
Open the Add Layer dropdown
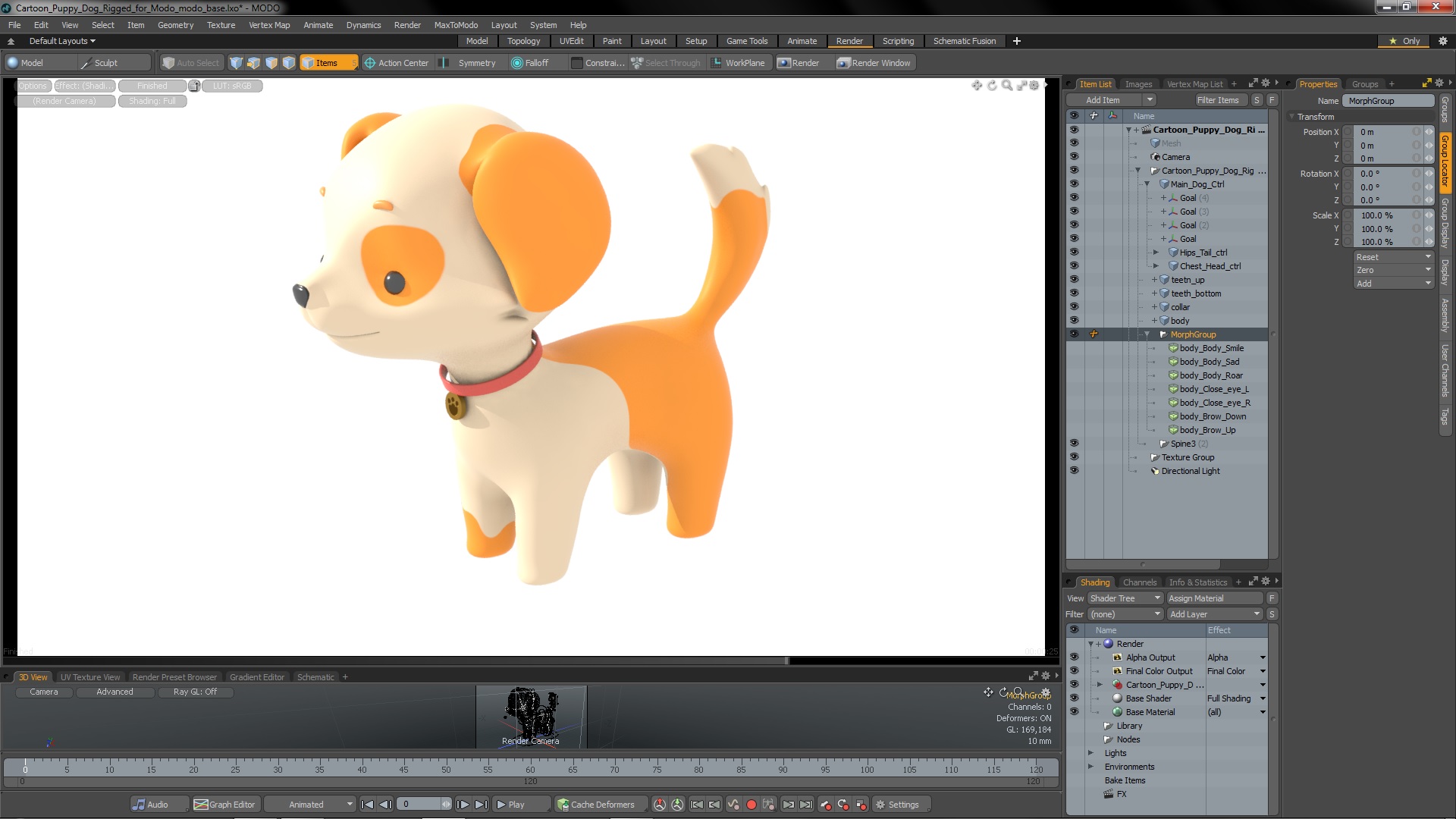(1213, 614)
